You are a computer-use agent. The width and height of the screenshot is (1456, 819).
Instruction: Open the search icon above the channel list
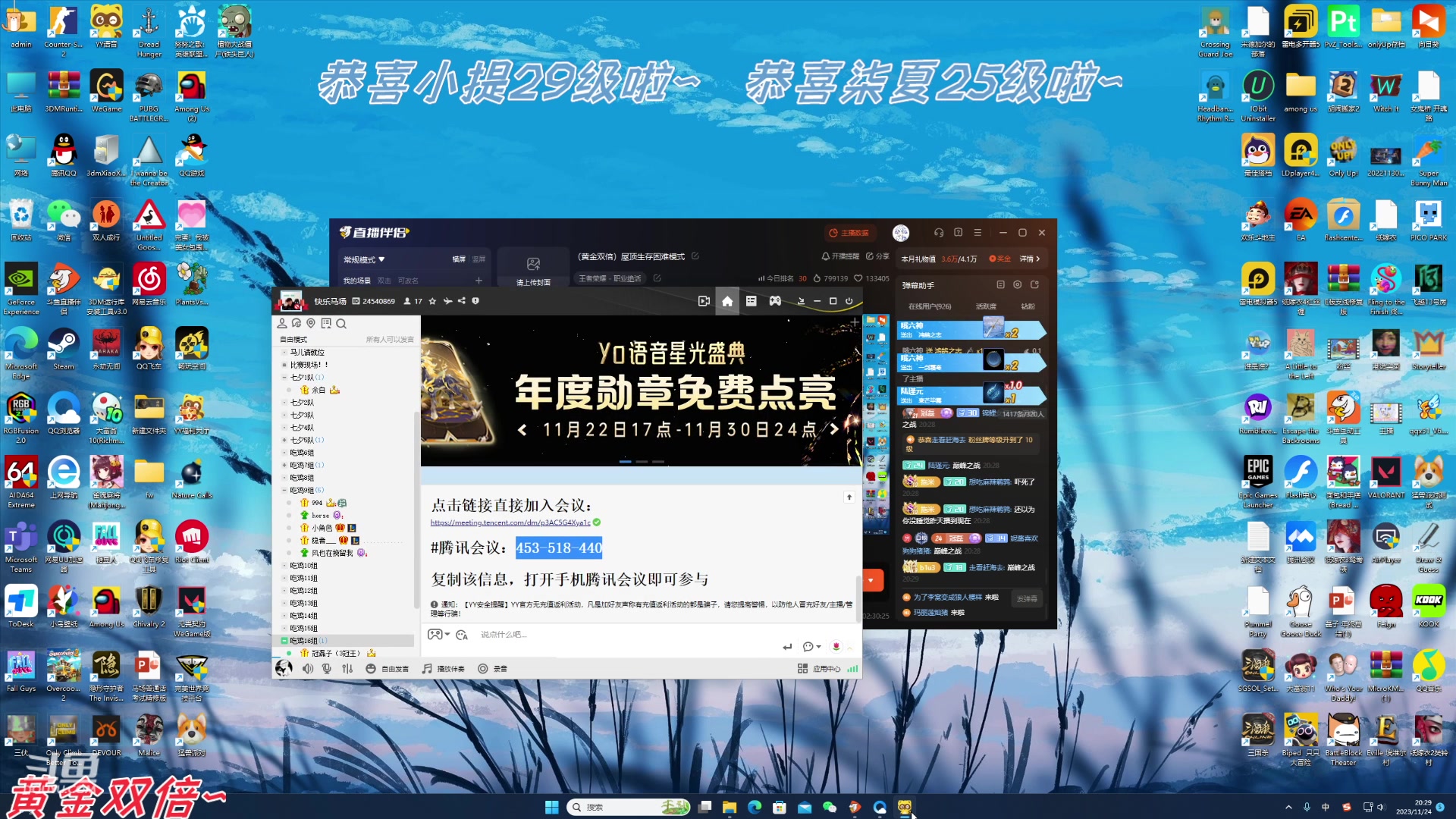tap(341, 324)
